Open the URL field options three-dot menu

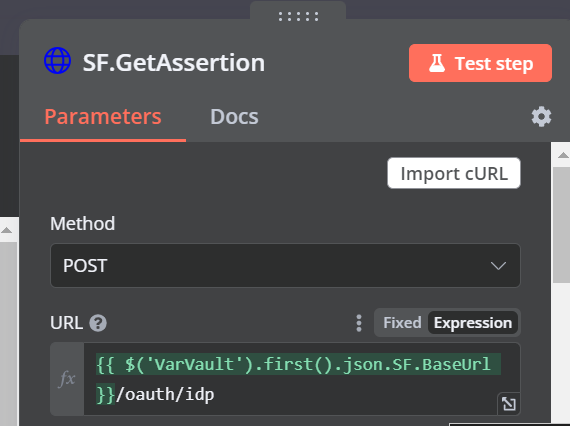click(x=359, y=323)
